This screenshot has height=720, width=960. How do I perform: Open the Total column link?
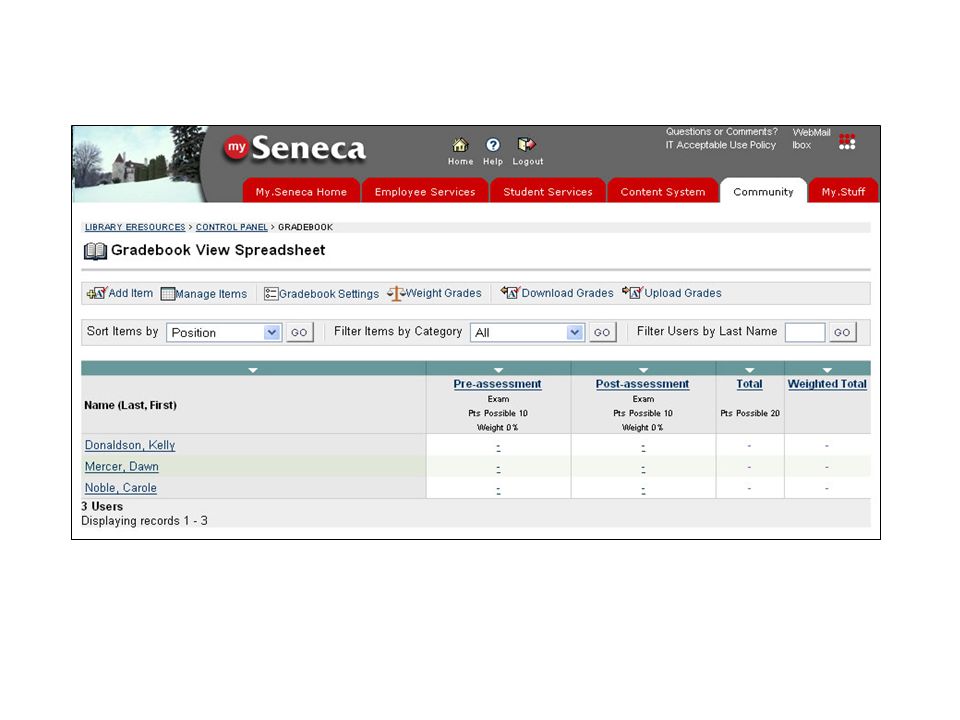tap(749, 384)
